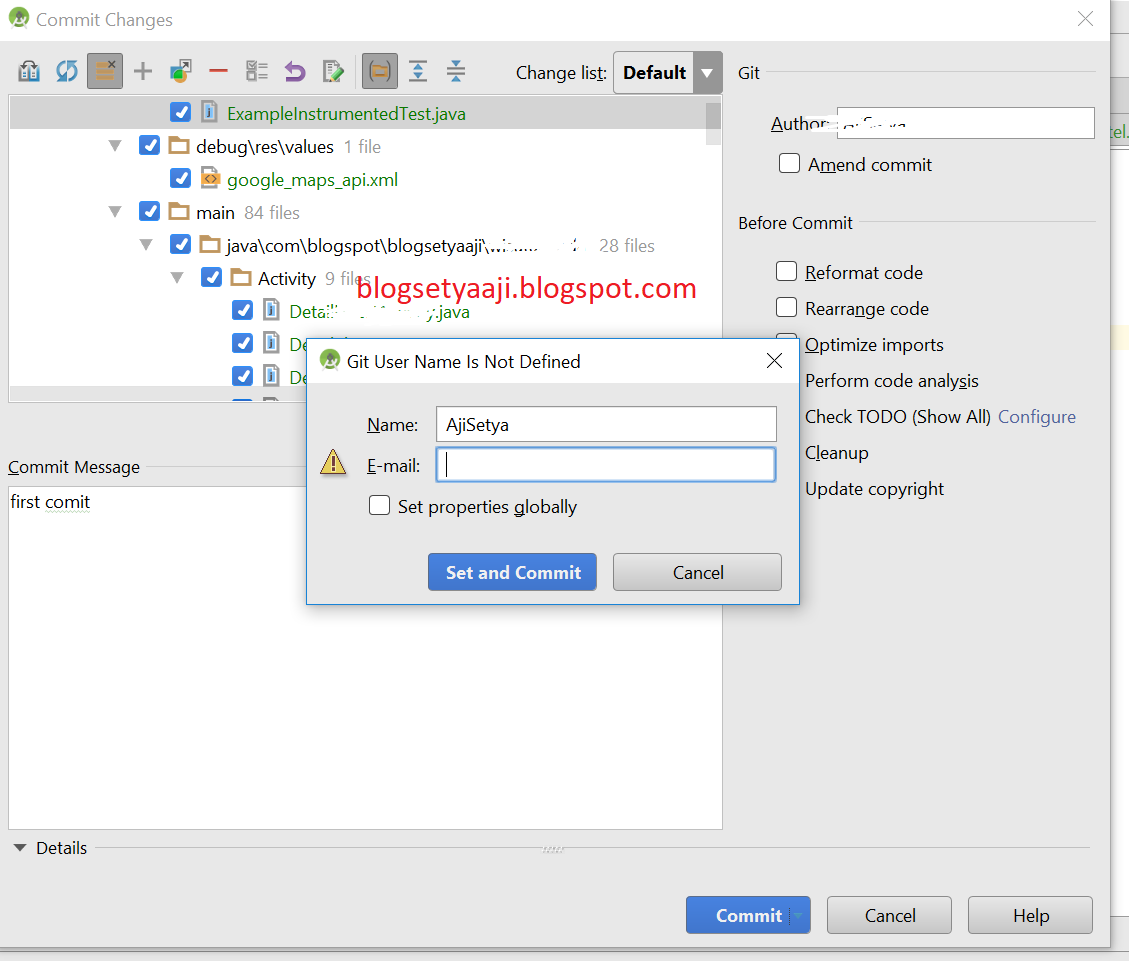Select the ExampleInstrumentedTest.java tree item
This screenshot has height=961, width=1129.
point(345,112)
